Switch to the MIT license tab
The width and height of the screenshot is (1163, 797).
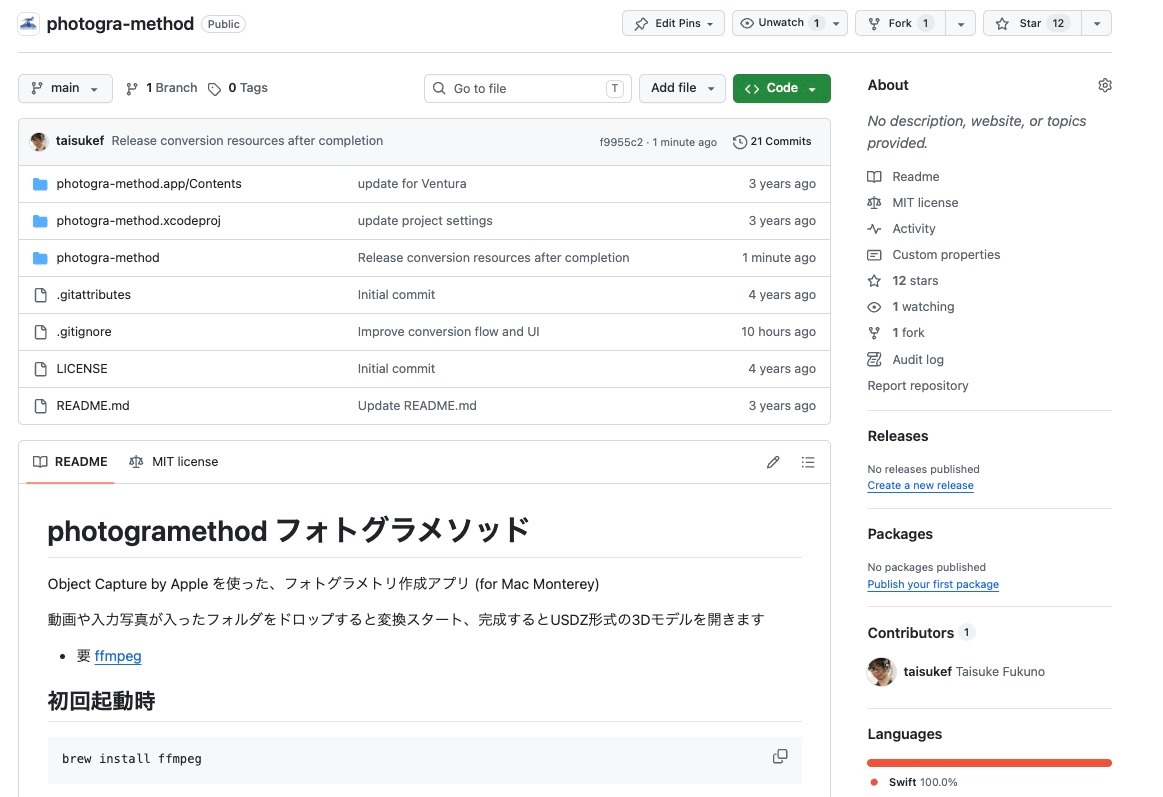tap(174, 462)
